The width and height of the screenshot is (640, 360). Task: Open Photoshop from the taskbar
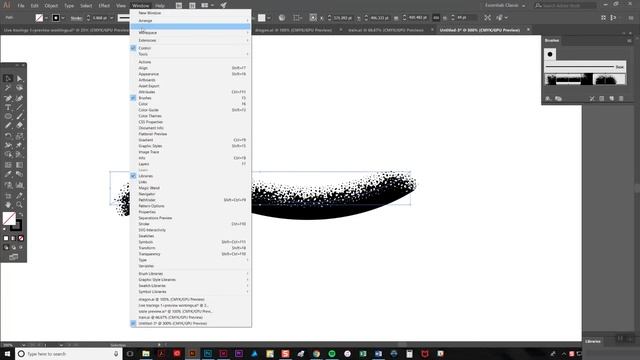click(208, 353)
